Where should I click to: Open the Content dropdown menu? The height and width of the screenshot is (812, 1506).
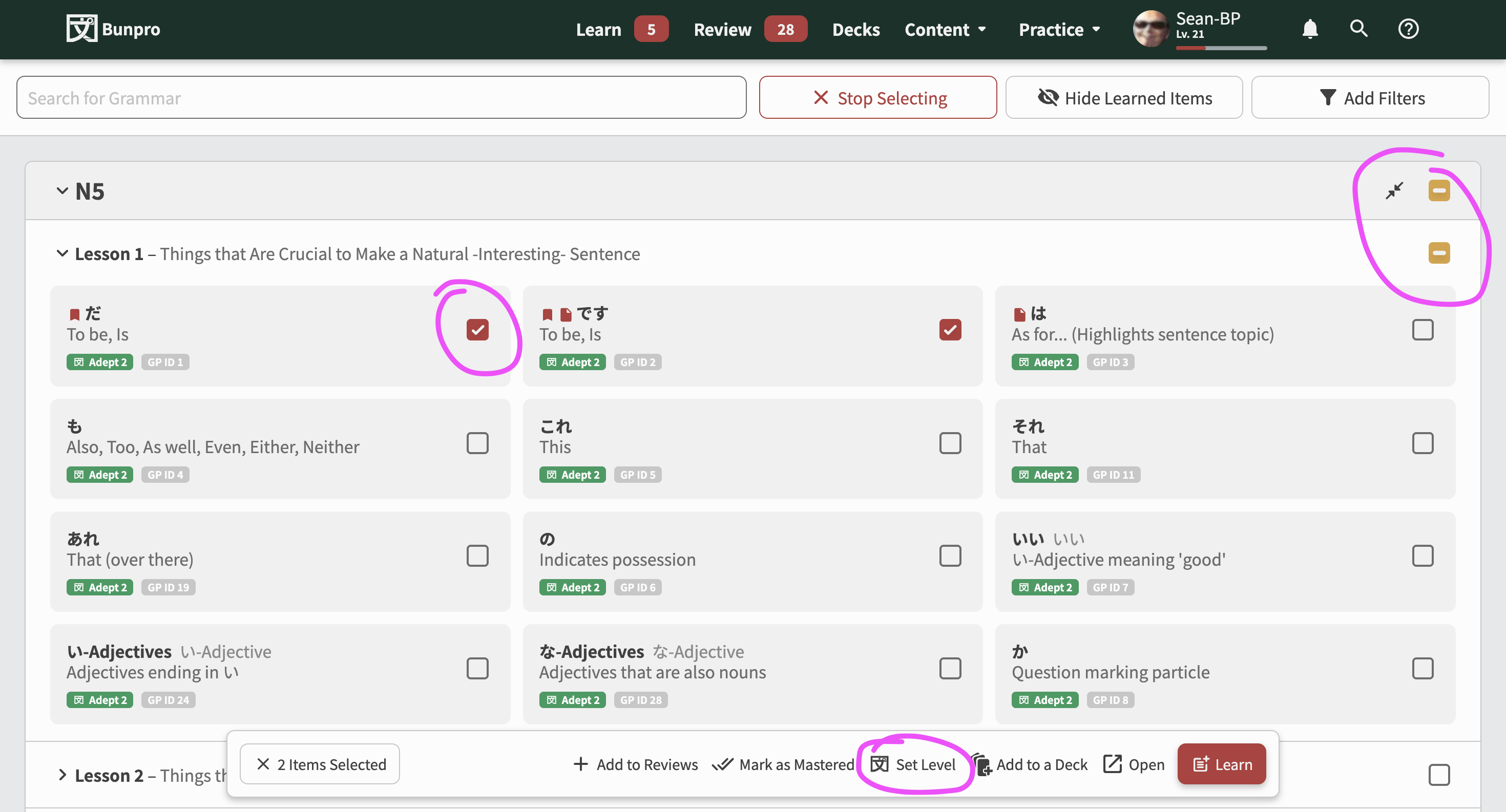945,29
